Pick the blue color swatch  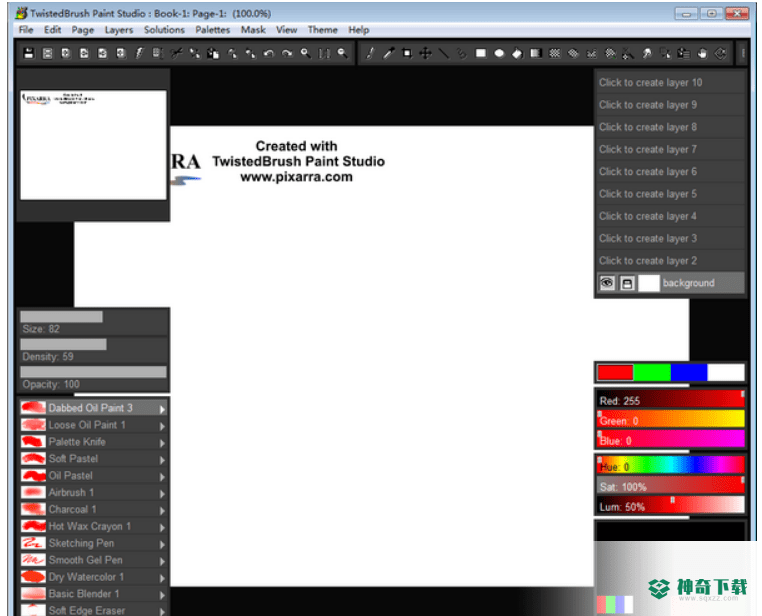pyautogui.click(x=689, y=373)
